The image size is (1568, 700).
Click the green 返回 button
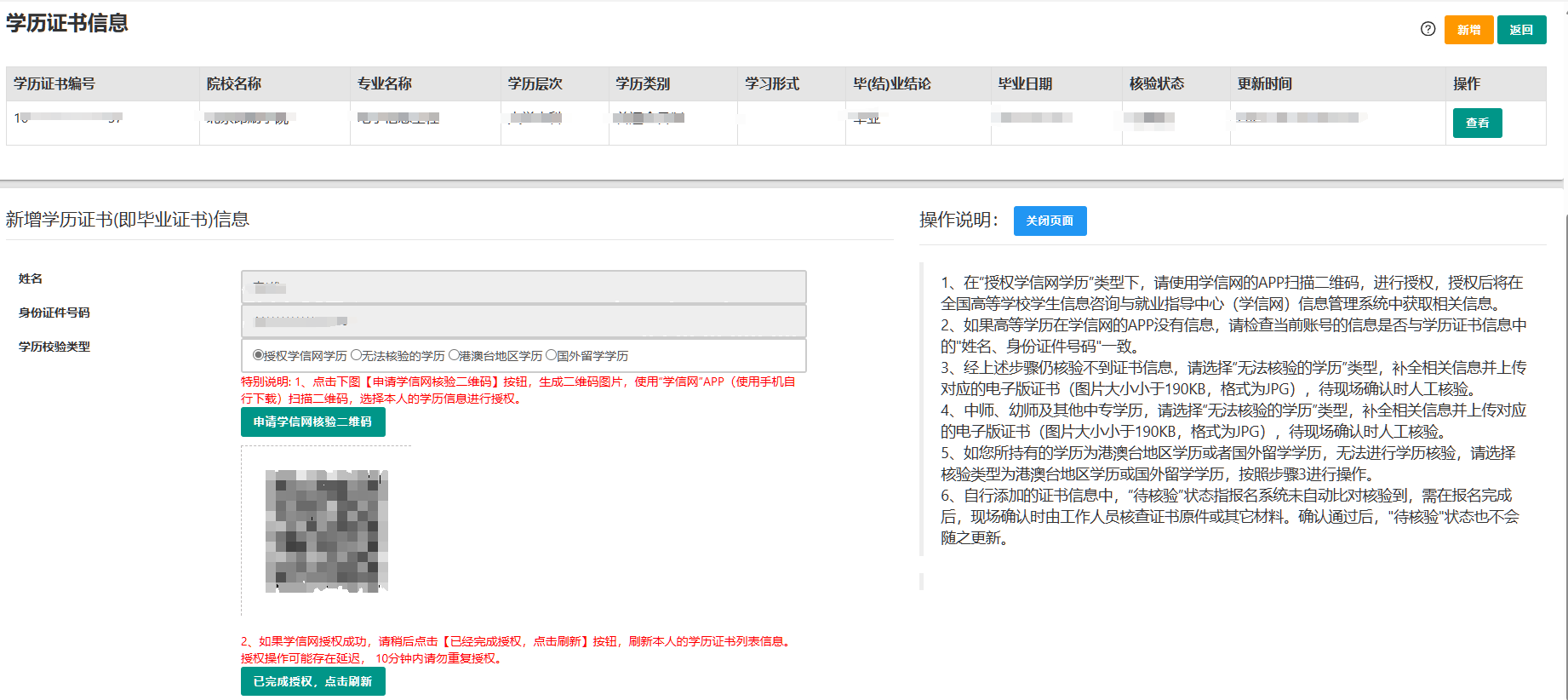click(1521, 30)
